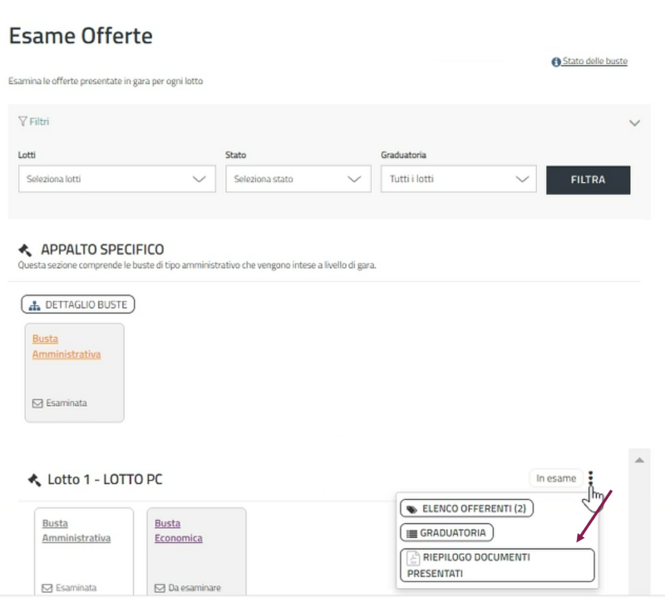Click the gavel icon next to Lotto 1

click(33, 480)
